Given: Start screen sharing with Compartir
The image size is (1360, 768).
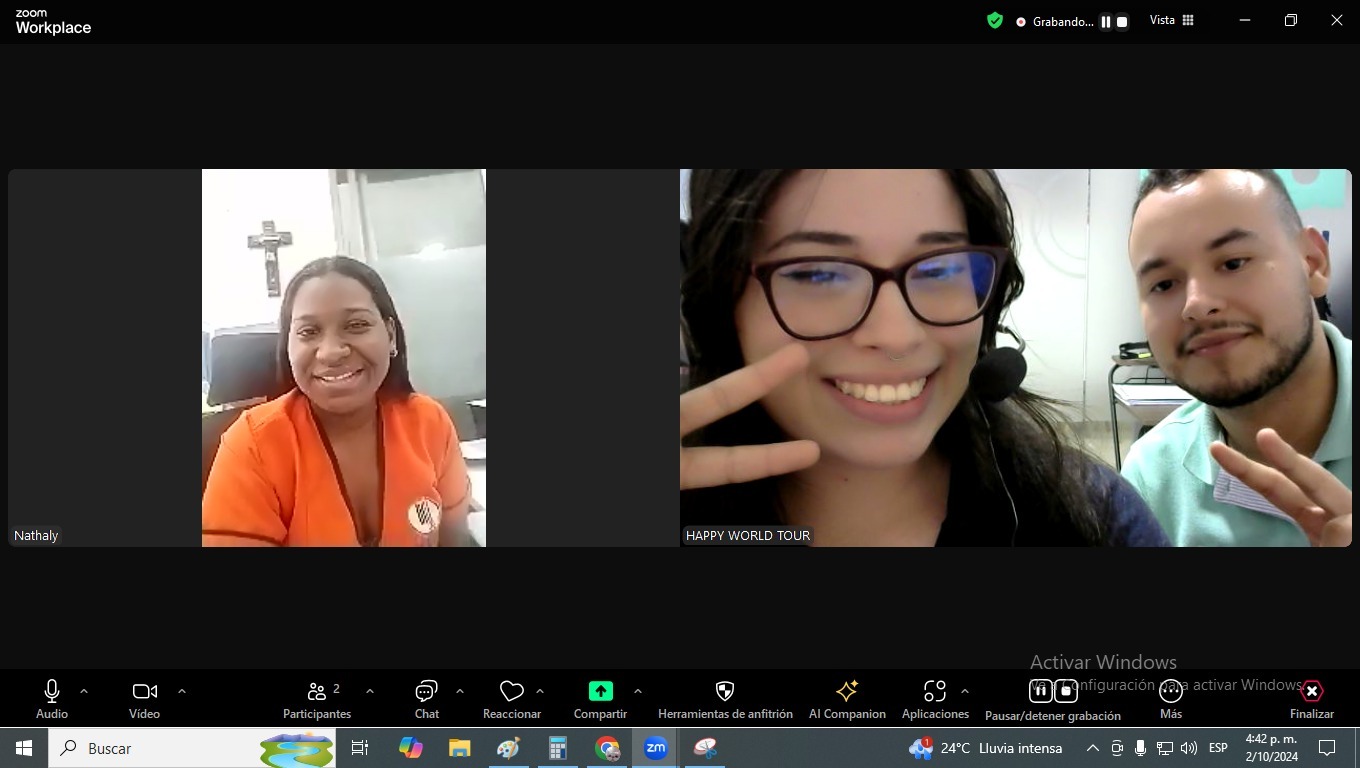Looking at the screenshot, I should (x=600, y=699).
